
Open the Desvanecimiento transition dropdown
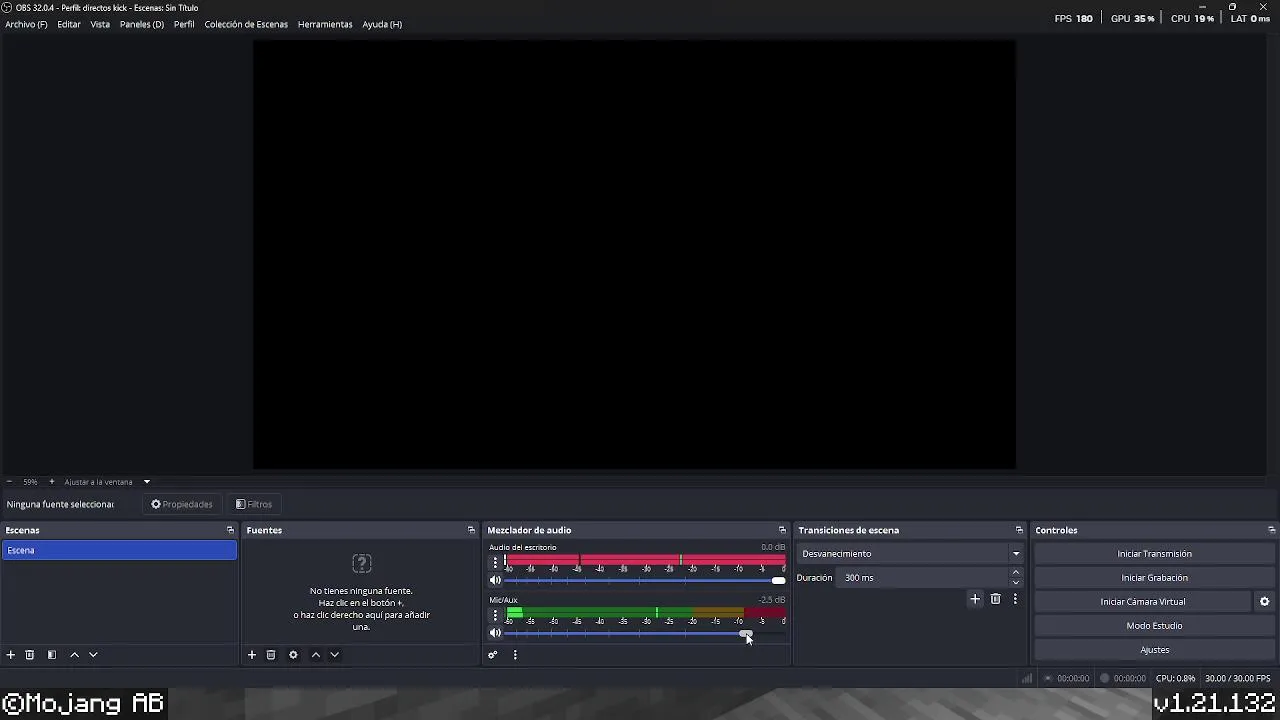click(x=910, y=554)
